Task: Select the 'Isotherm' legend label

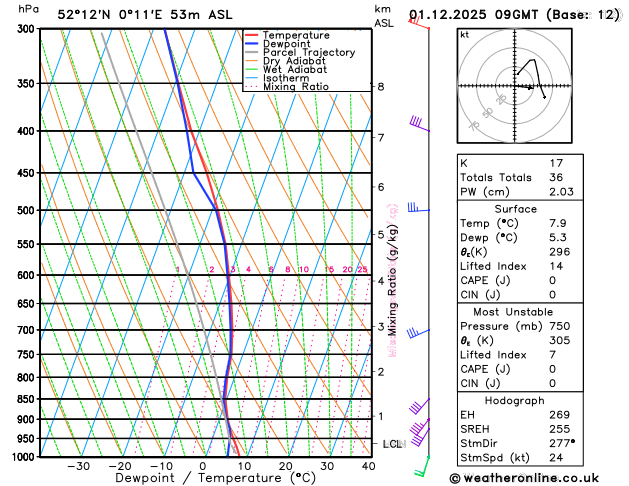Action: pyautogui.click(x=286, y=78)
